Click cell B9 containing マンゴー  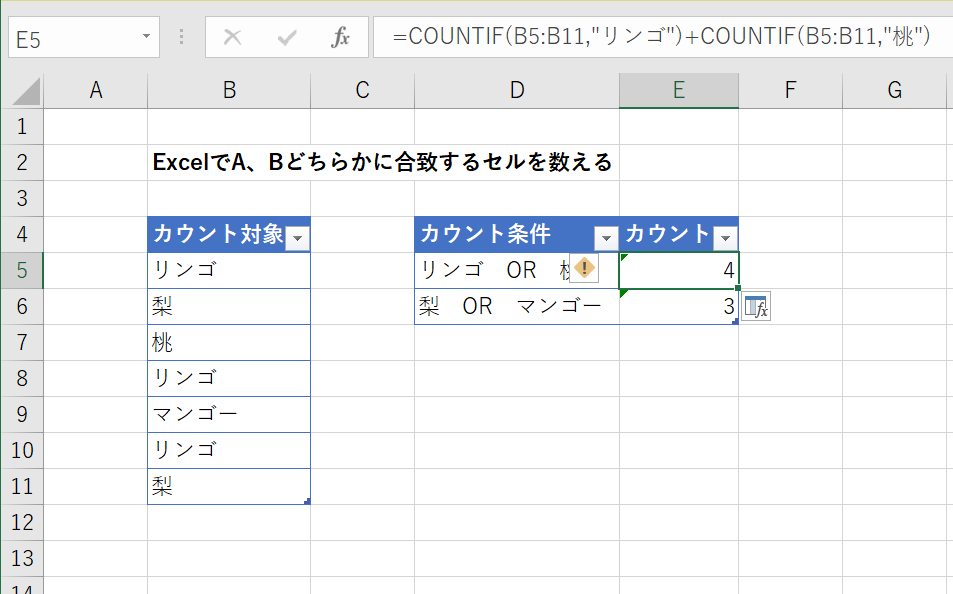click(x=229, y=414)
